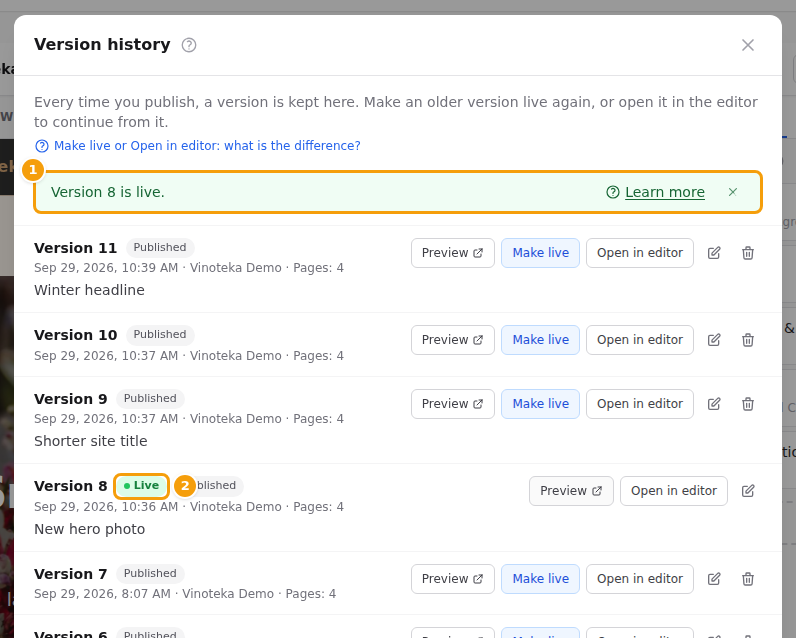
Task: Preview Version 10
Action: [452, 340]
